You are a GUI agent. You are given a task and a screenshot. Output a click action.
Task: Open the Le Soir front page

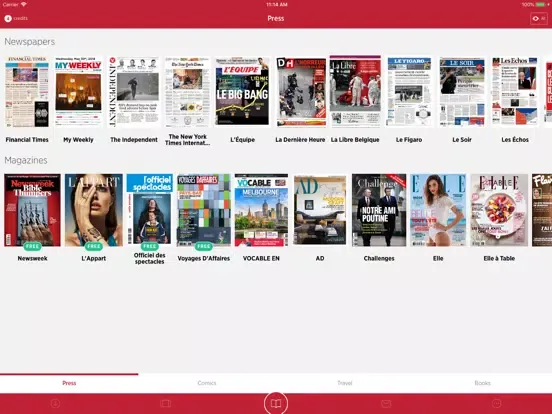click(462, 92)
